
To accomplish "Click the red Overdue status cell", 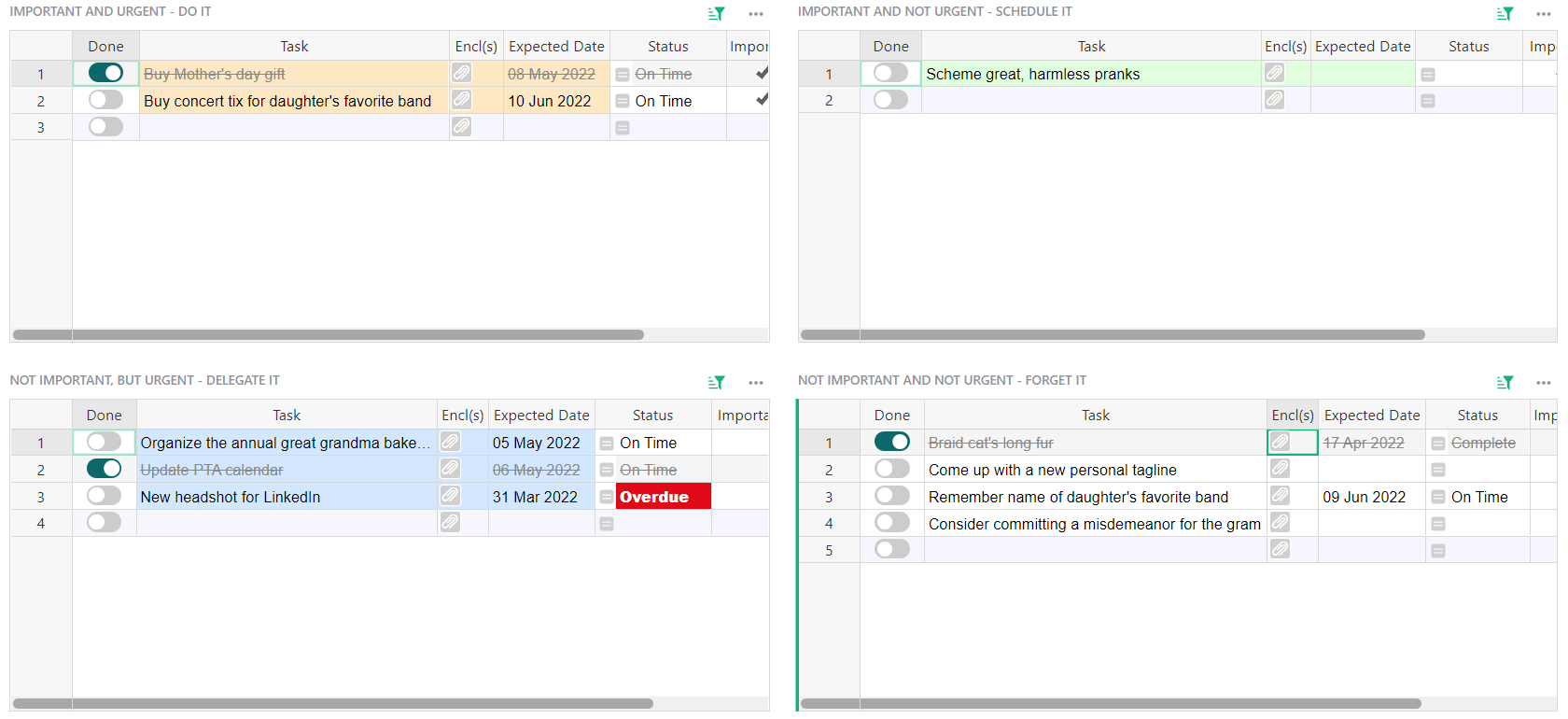I will 663,497.
